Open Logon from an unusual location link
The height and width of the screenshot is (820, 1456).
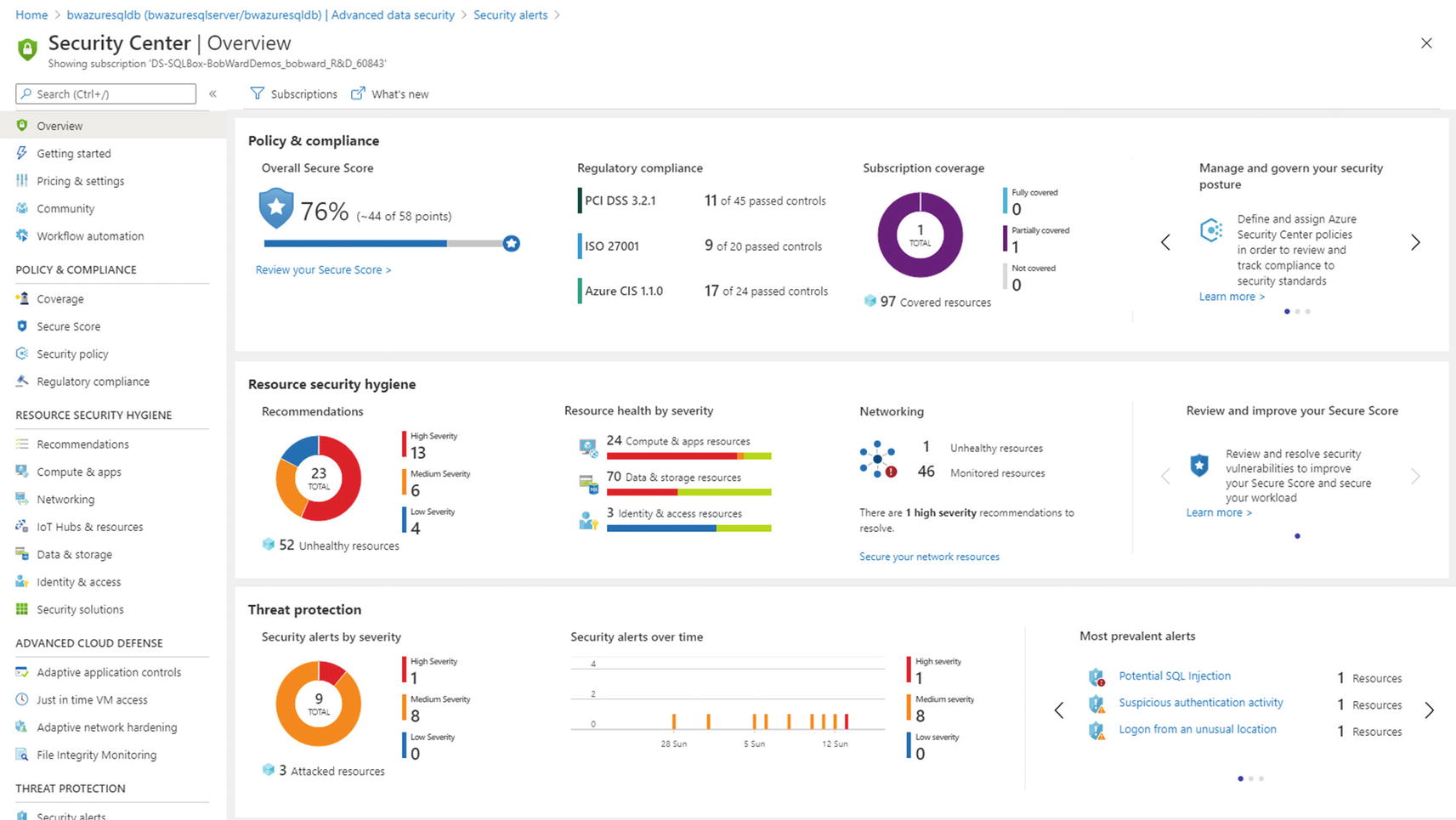pos(1198,729)
